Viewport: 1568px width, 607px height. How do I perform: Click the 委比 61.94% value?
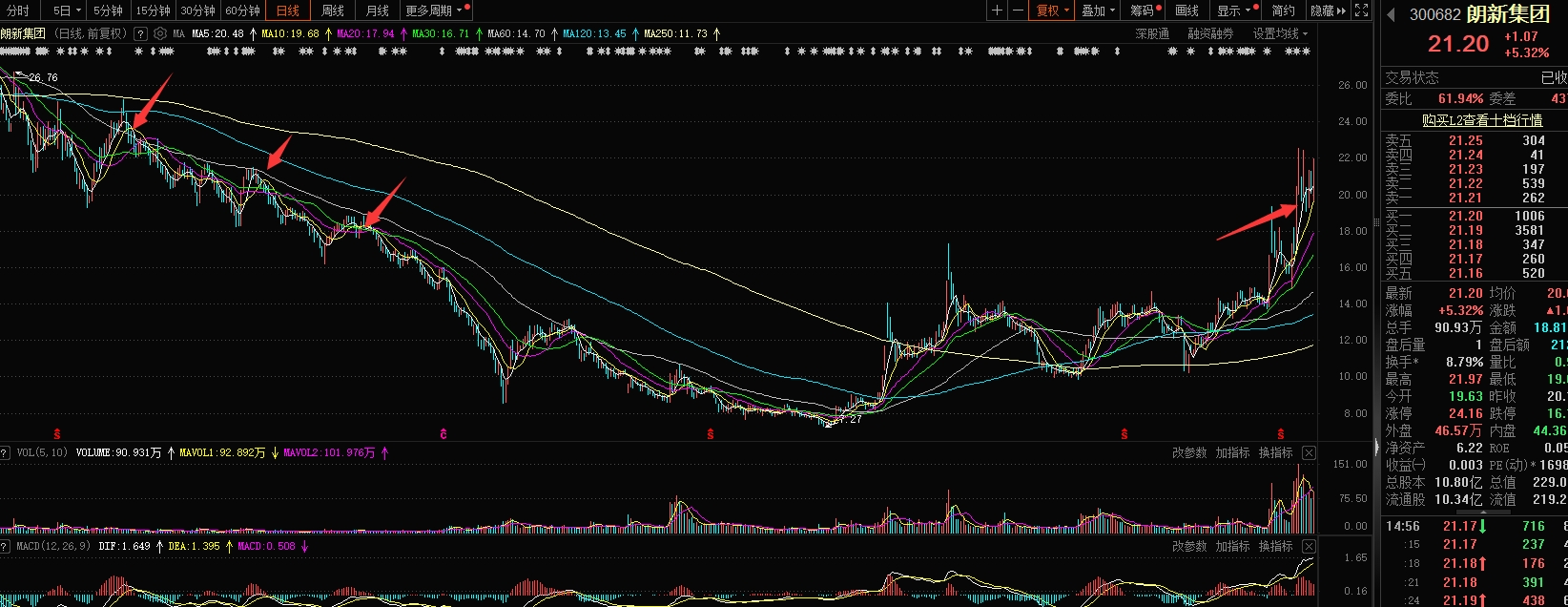tap(1461, 98)
